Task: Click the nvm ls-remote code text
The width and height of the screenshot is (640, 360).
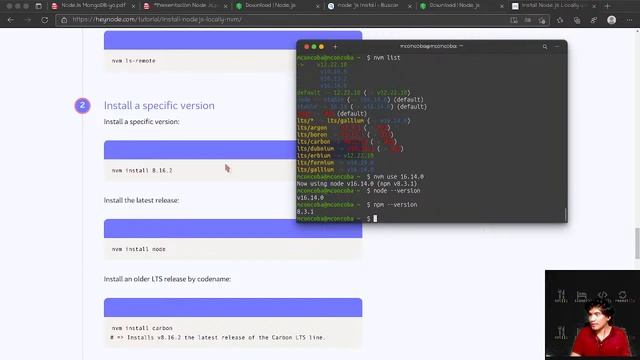Action: tap(133, 61)
